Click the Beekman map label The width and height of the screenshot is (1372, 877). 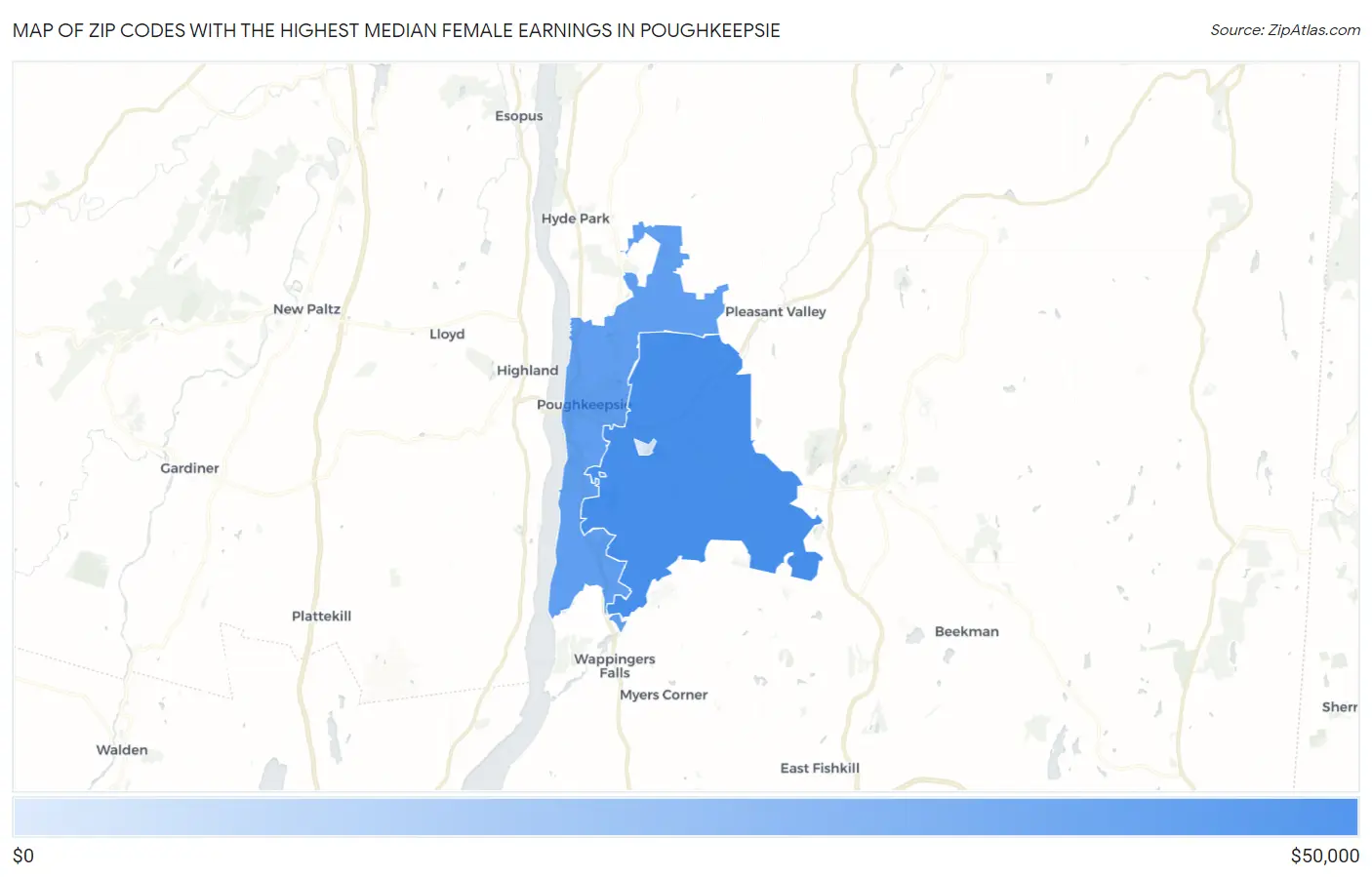(x=967, y=631)
